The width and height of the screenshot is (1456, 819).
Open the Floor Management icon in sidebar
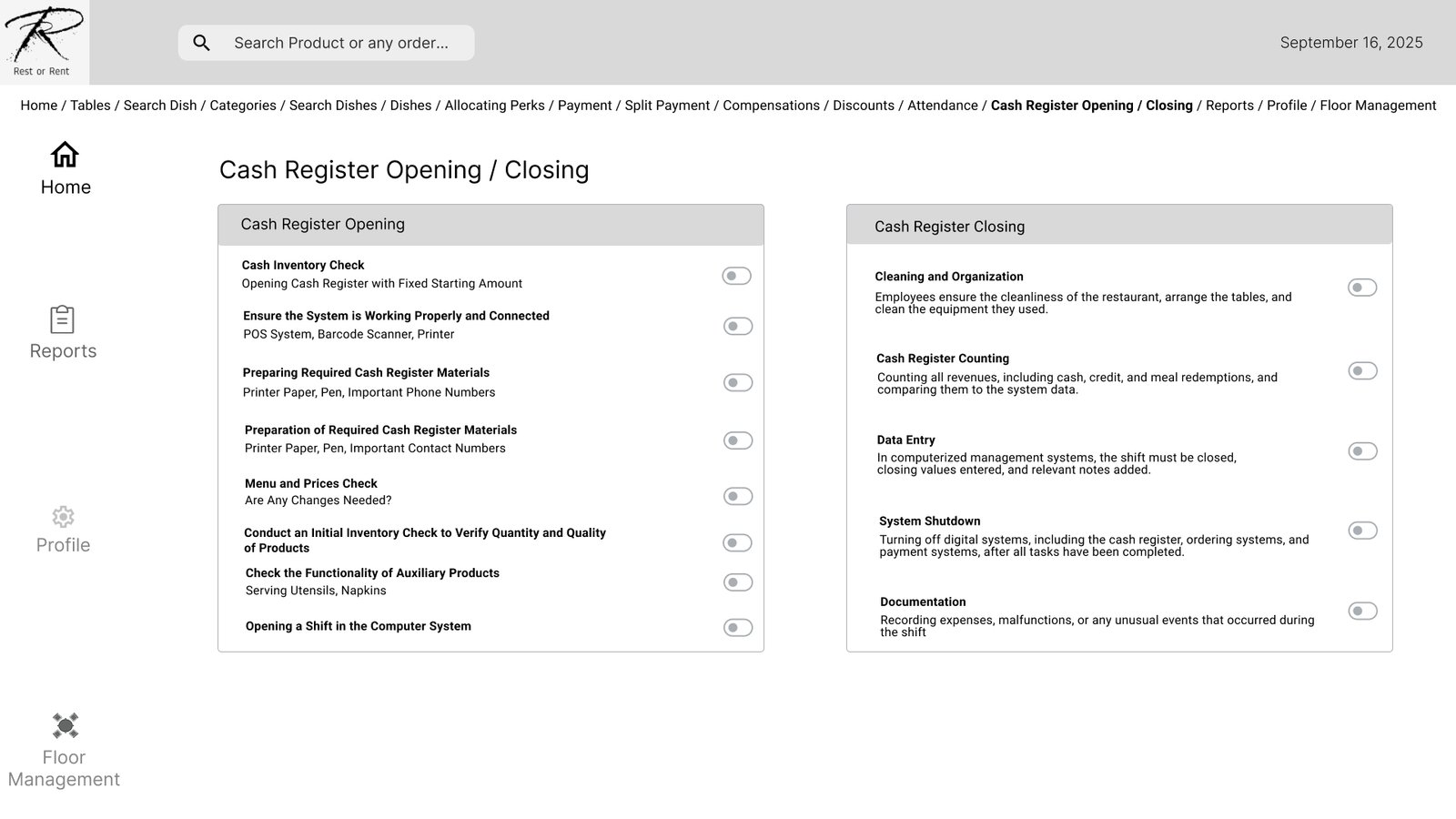(65, 725)
